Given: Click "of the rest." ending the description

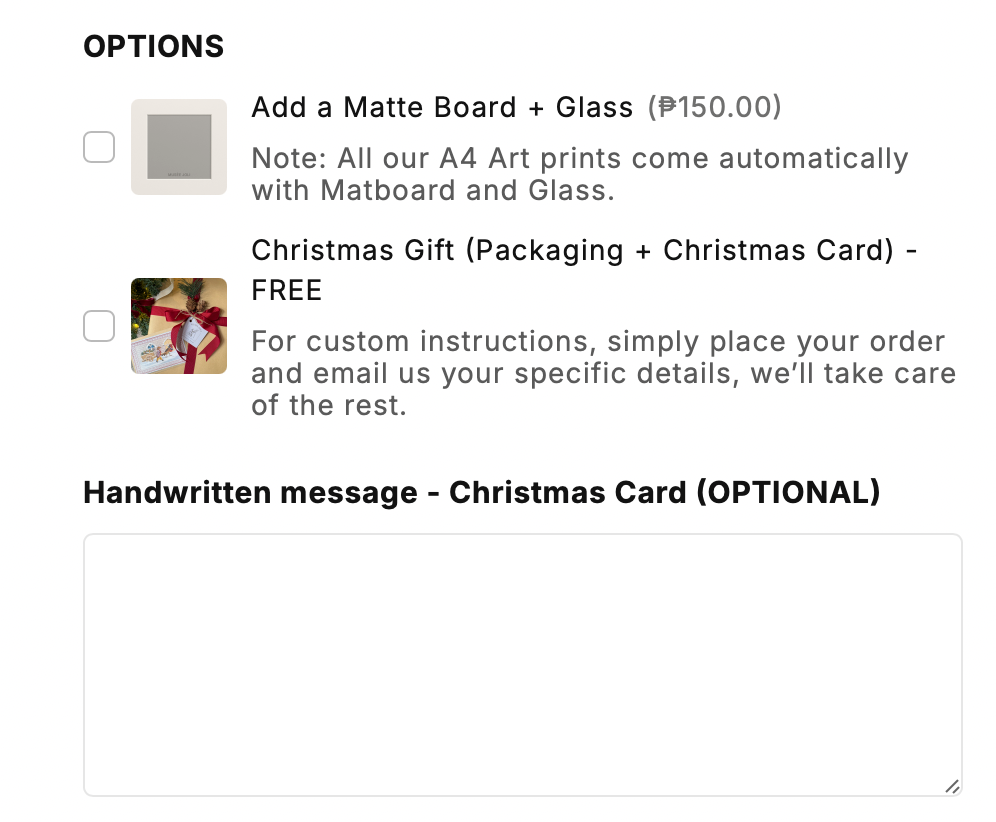Looking at the screenshot, I should pos(329,406).
